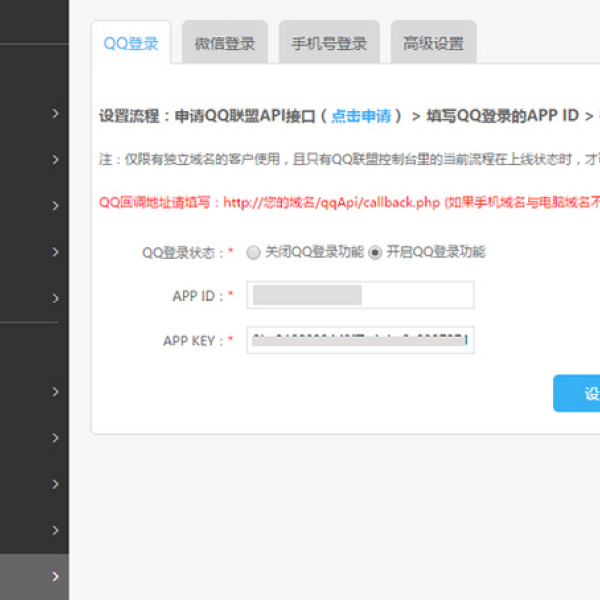This screenshot has width=600, height=600.
Task: Enable the 开启QQ登录功能 radio option
Action: click(x=376, y=253)
